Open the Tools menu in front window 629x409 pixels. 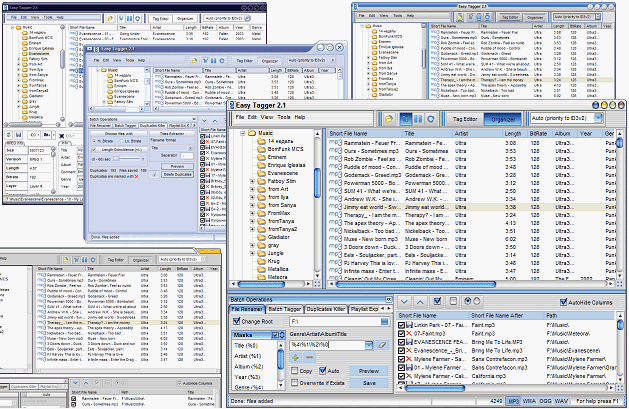(x=284, y=117)
